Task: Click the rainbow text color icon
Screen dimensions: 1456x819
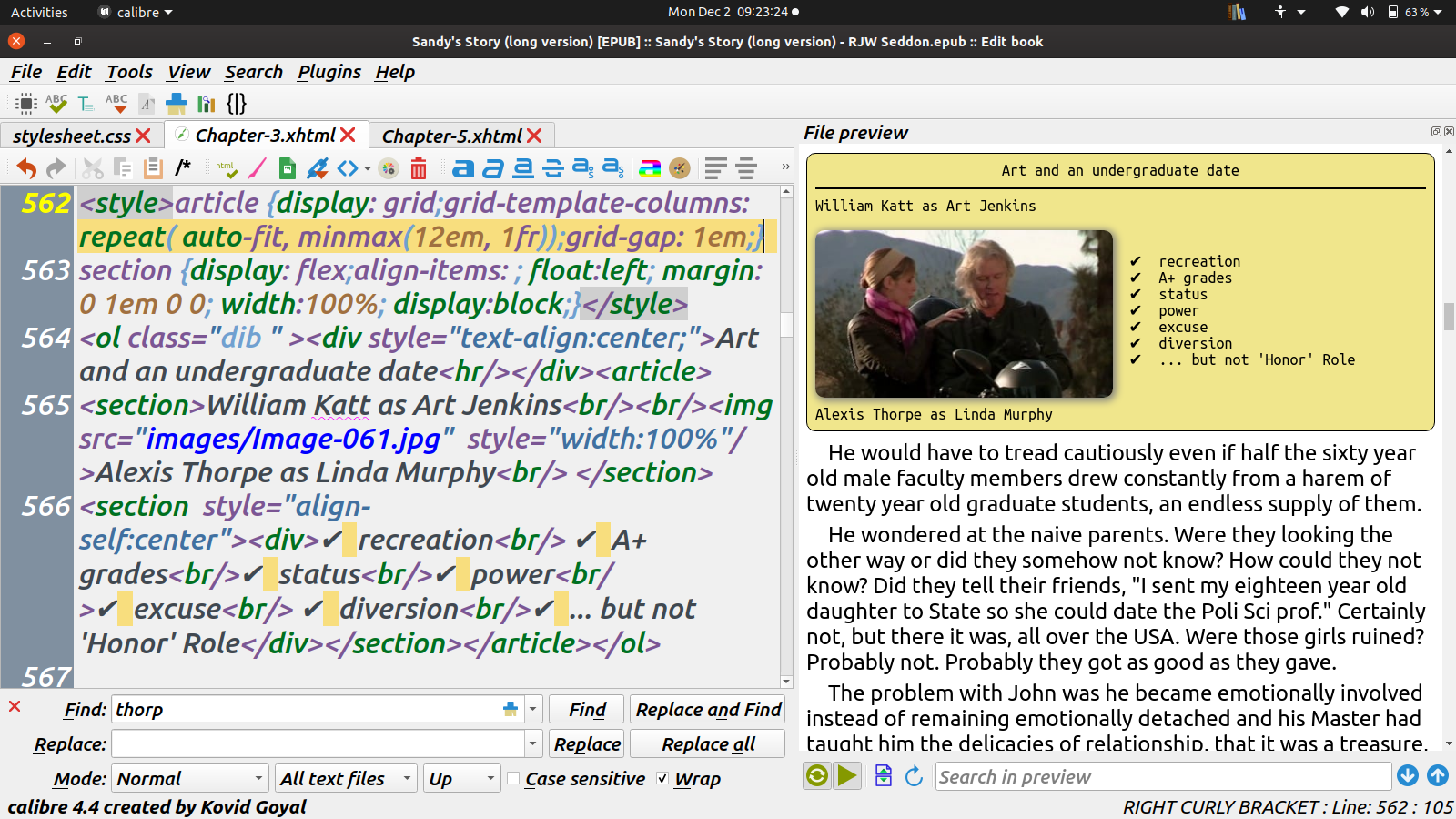Action: tap(650, 168)
